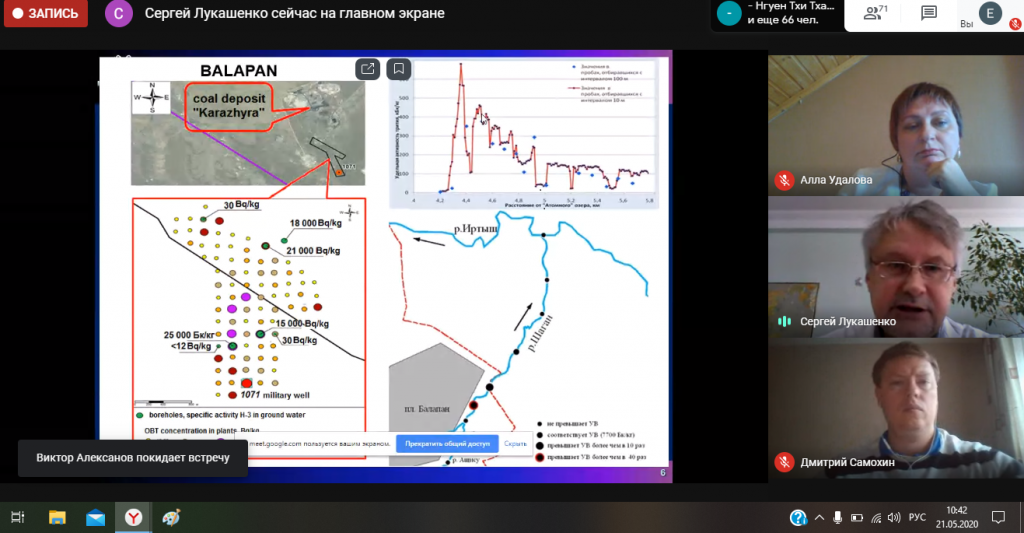Select Сергей Лукашенко's video tile
Viewport: 1024px width, 533px height.
[896, 267]
